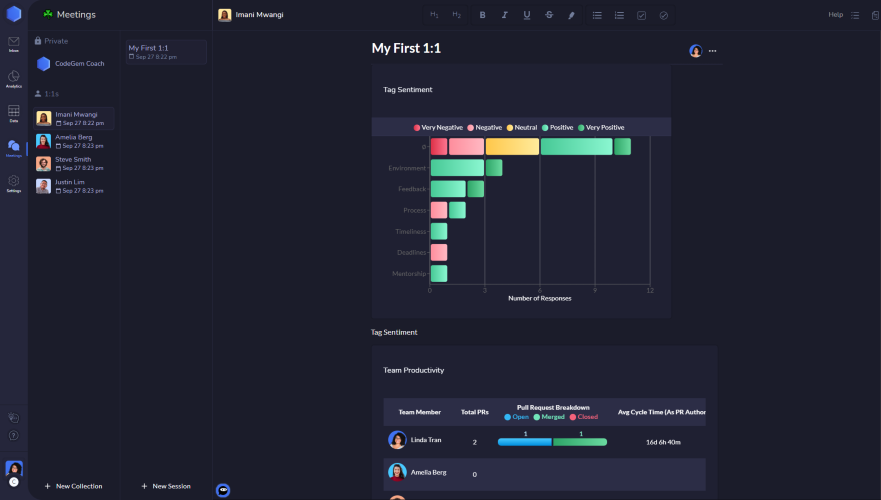Open the help question mark icon
This screenshot has width=881, height=500.
tap(13, 435)
